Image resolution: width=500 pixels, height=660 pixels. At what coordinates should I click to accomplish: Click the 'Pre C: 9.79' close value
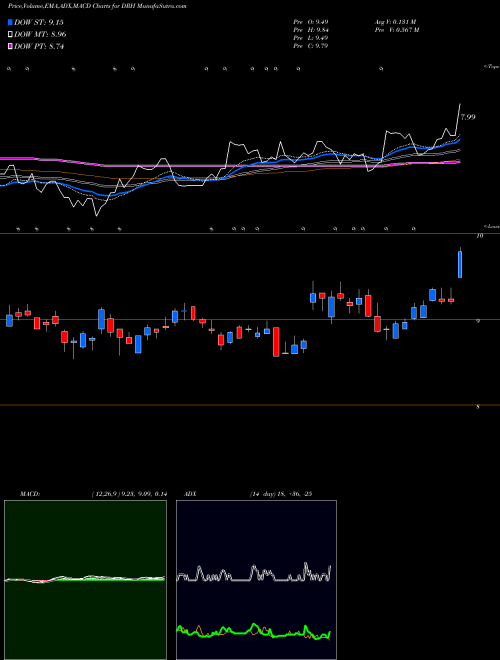point(311,46)
